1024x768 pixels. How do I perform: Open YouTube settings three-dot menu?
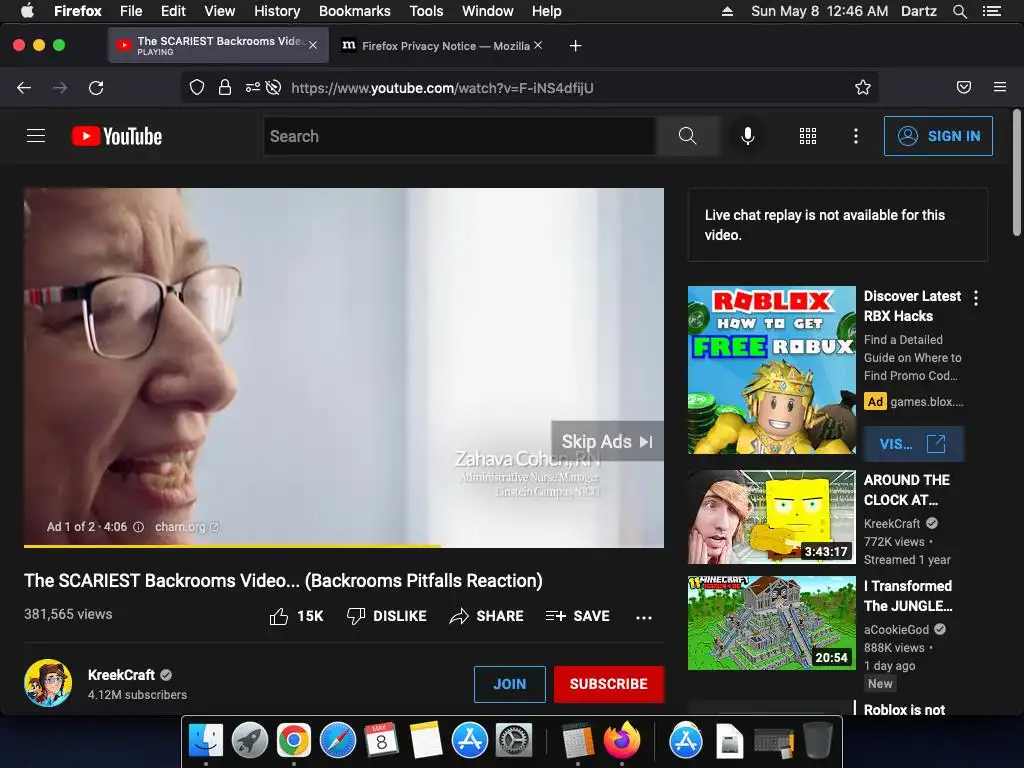pyautogui.click(x=856, y=136)
